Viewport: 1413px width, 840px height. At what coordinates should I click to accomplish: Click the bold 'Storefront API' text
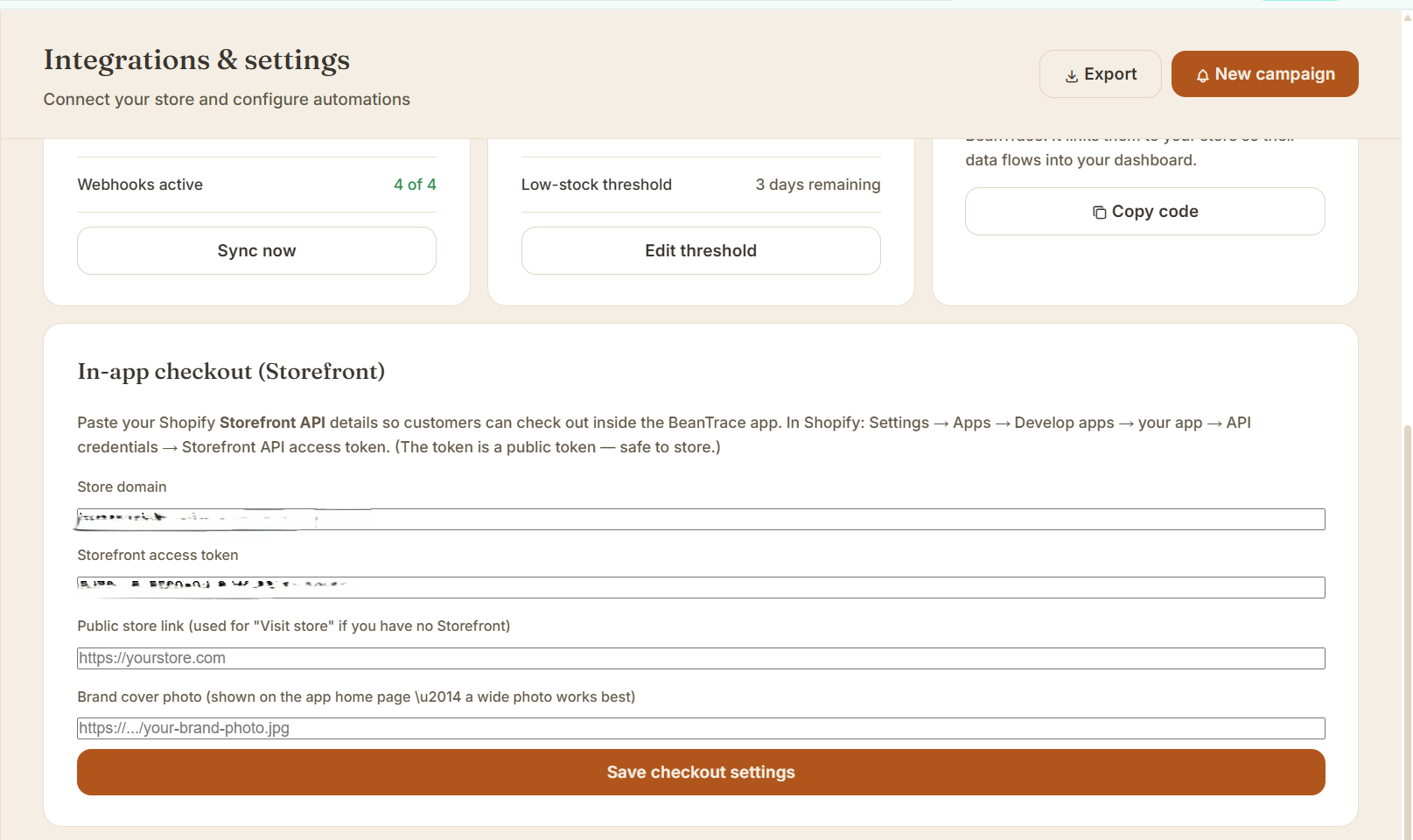pos(272,423)
